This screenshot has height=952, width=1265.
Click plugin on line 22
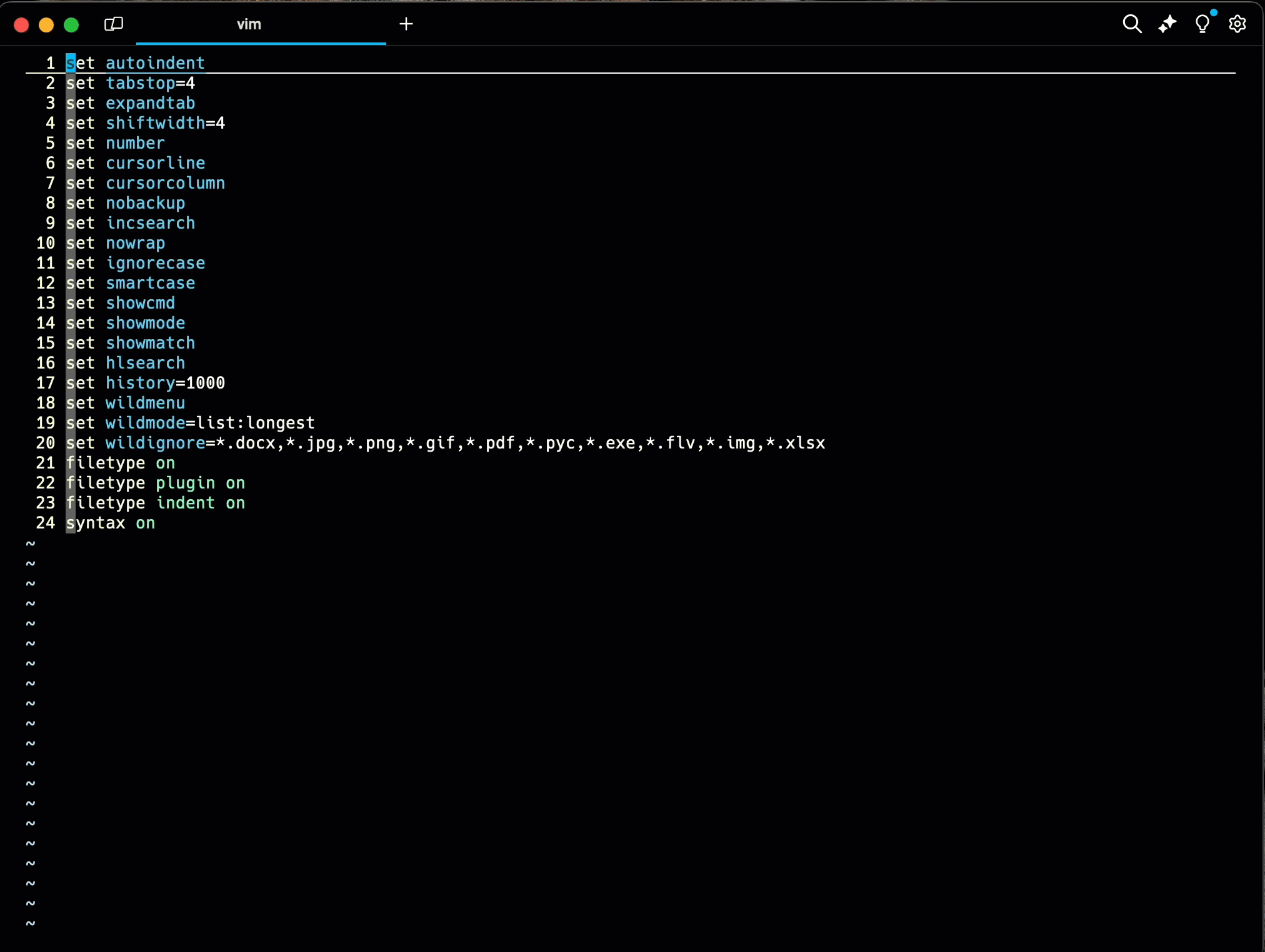[185, 483]
